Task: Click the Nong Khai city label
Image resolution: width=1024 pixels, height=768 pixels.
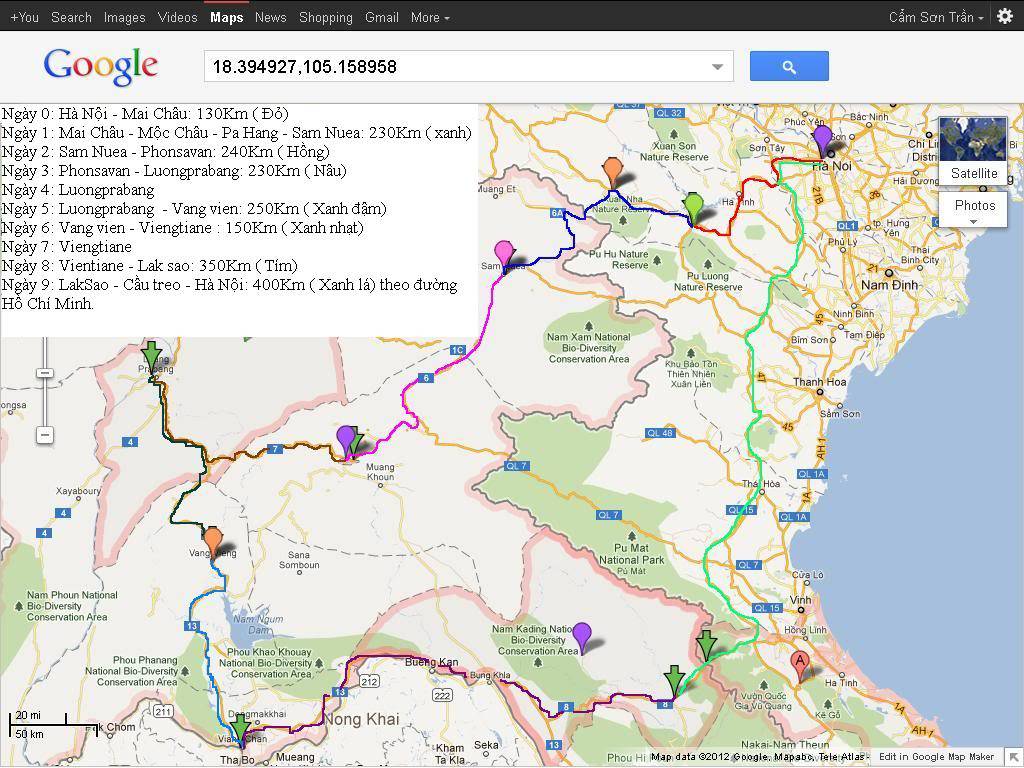Action: click(361, 719)
